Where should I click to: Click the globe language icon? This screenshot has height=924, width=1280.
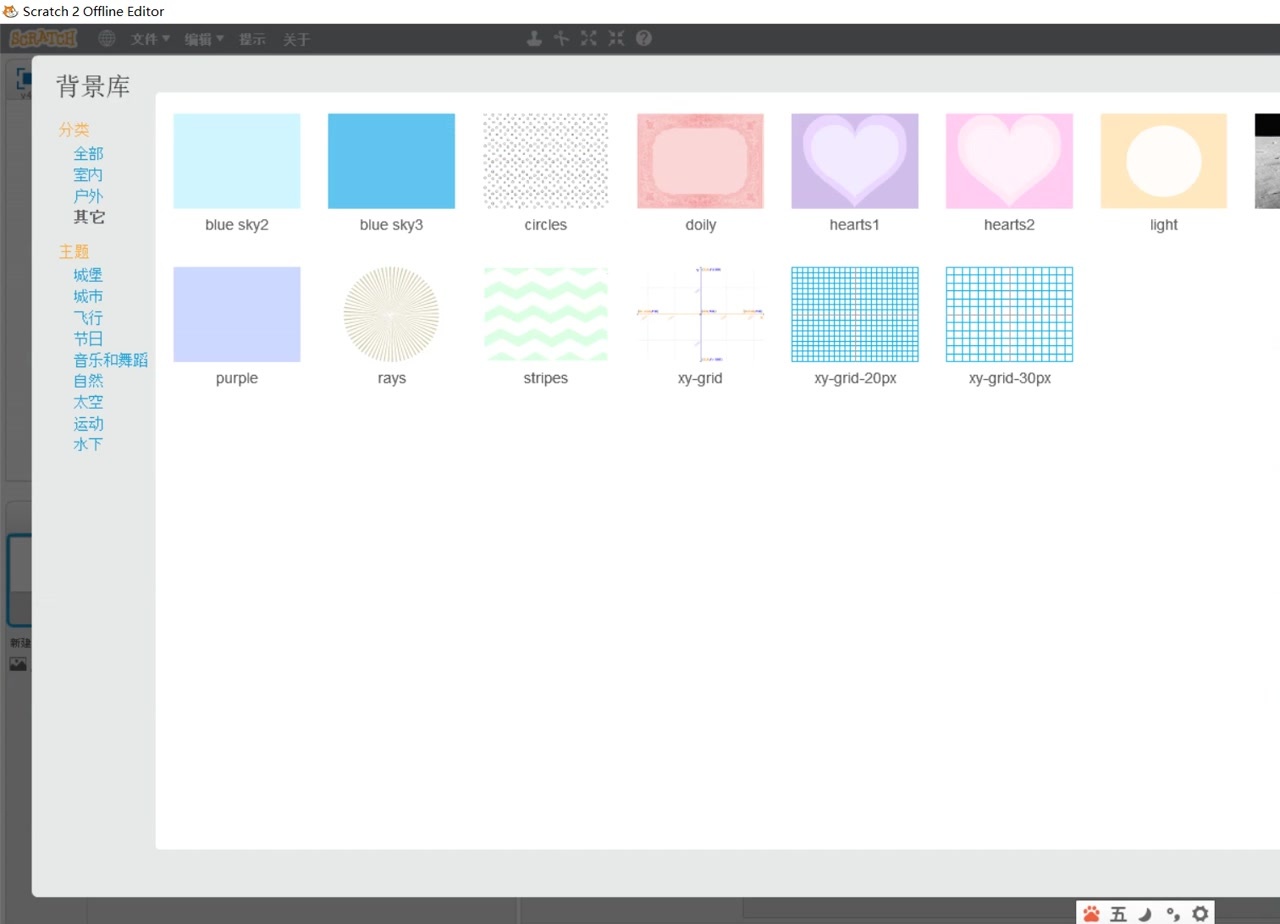pos(107,39)
